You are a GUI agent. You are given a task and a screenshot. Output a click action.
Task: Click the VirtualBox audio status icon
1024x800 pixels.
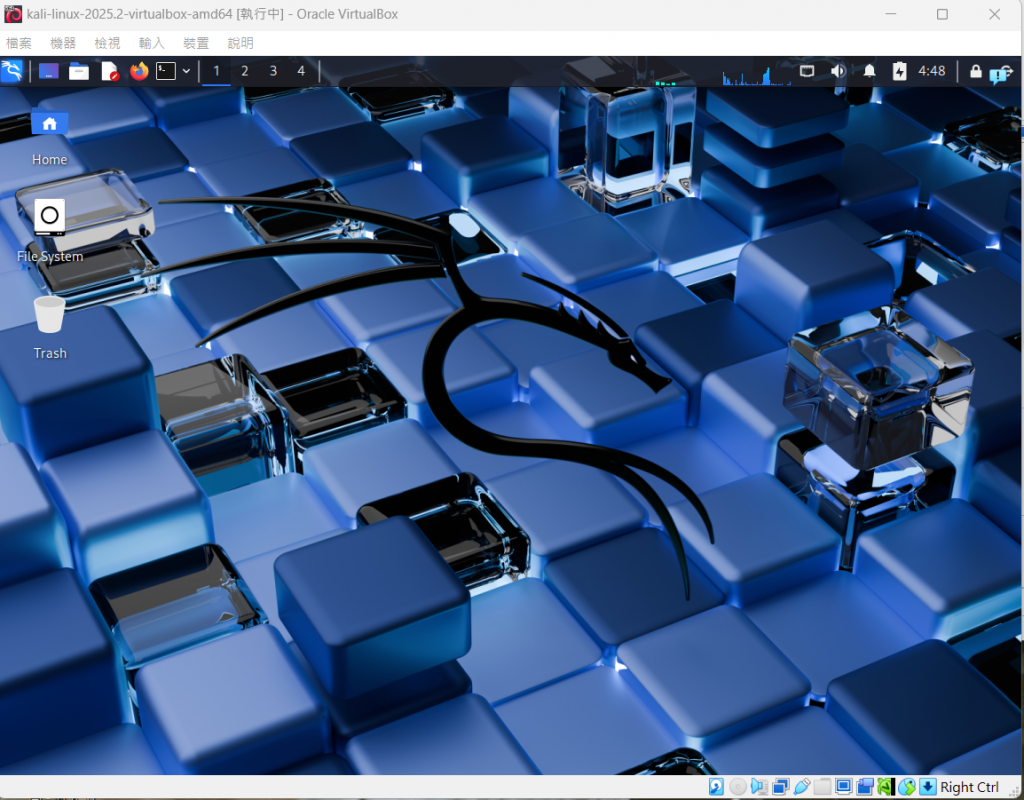pyautogui.click(x=760, y=787)
